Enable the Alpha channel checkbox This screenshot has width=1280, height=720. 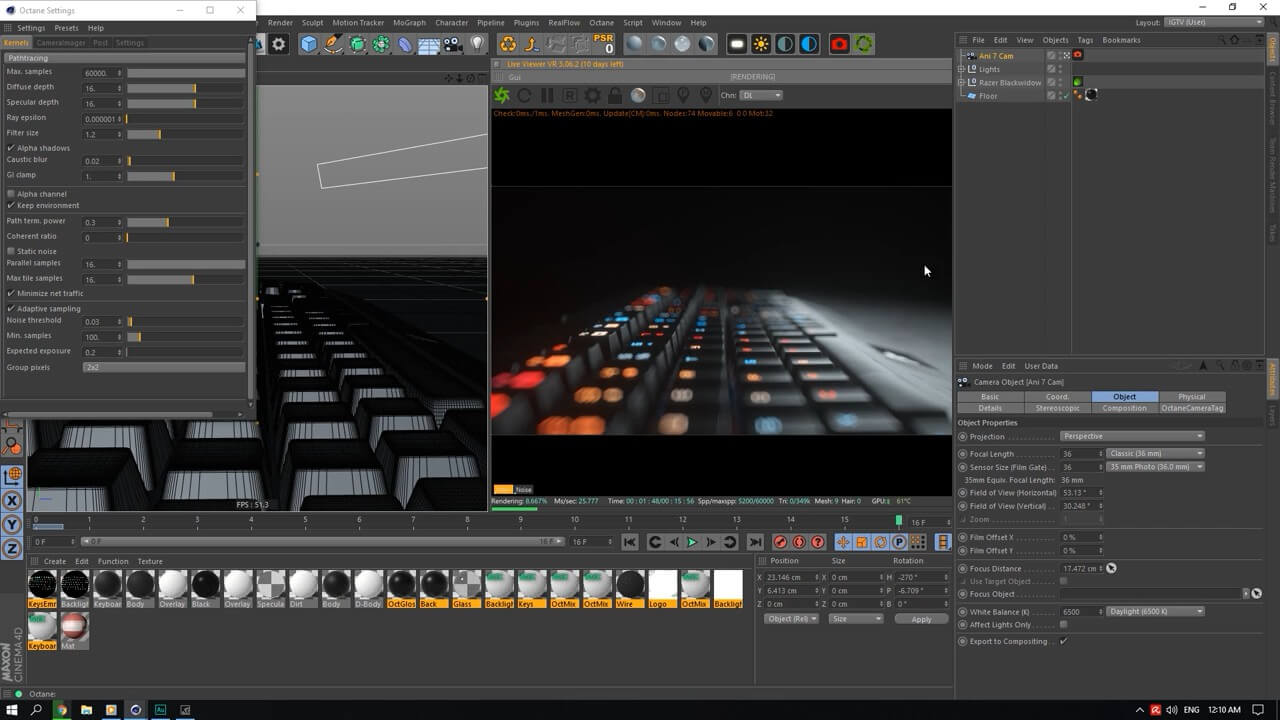click(x=11, y=194)
